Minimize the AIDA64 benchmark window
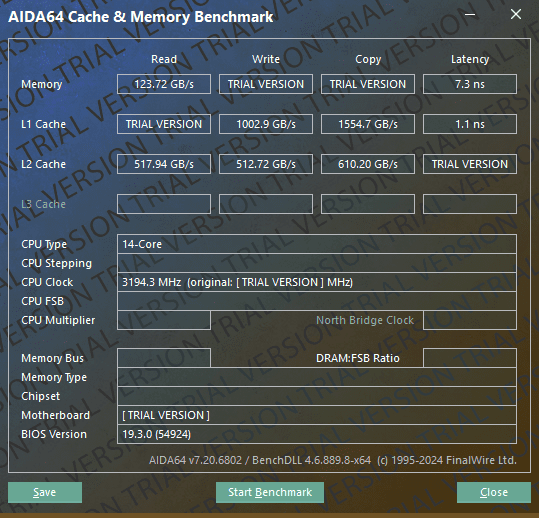 click(x=470, y=14)
